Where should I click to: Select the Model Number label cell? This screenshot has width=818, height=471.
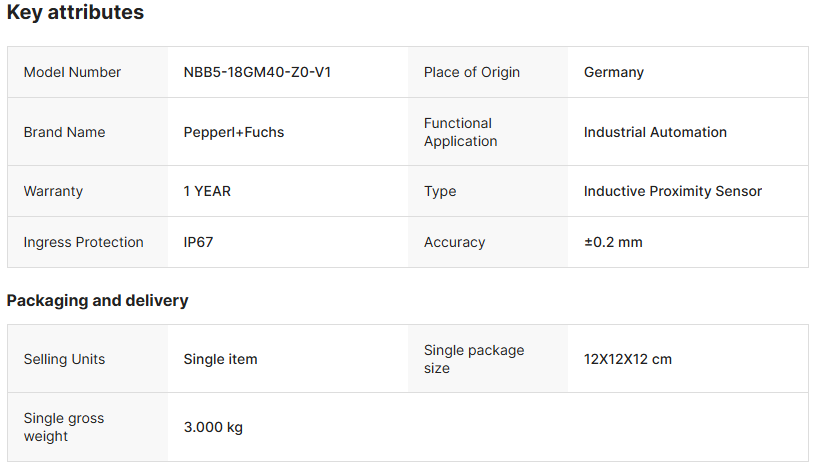pos(72,72)
